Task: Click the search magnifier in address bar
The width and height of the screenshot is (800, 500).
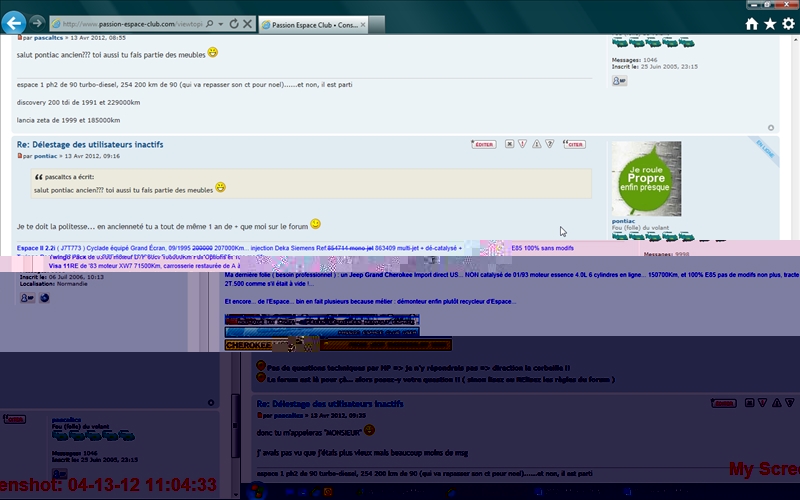Action: 209,22
